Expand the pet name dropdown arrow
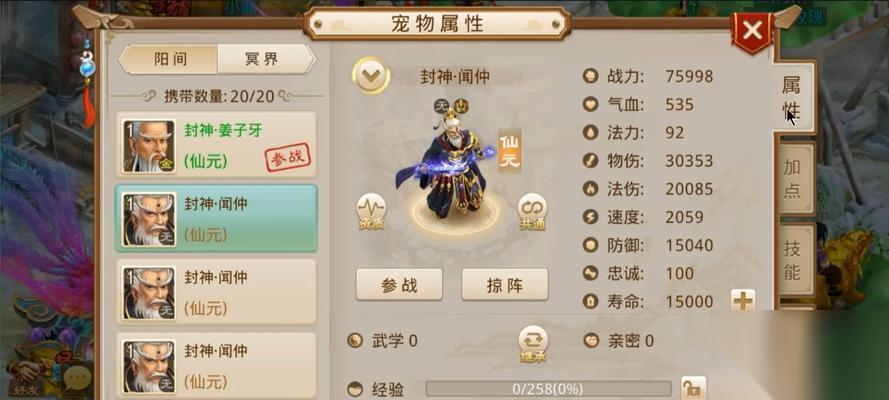Image resolution: width=889 pixels, height=400 pixels. click(x=371, y=76)
